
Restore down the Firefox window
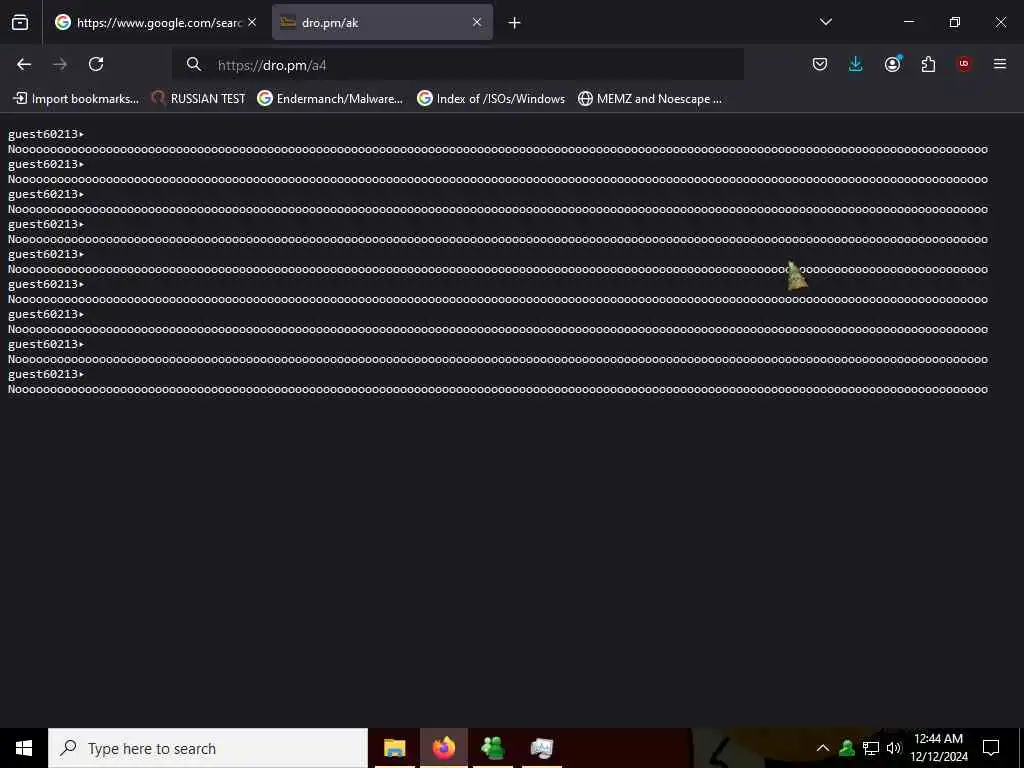click(955, 22)
